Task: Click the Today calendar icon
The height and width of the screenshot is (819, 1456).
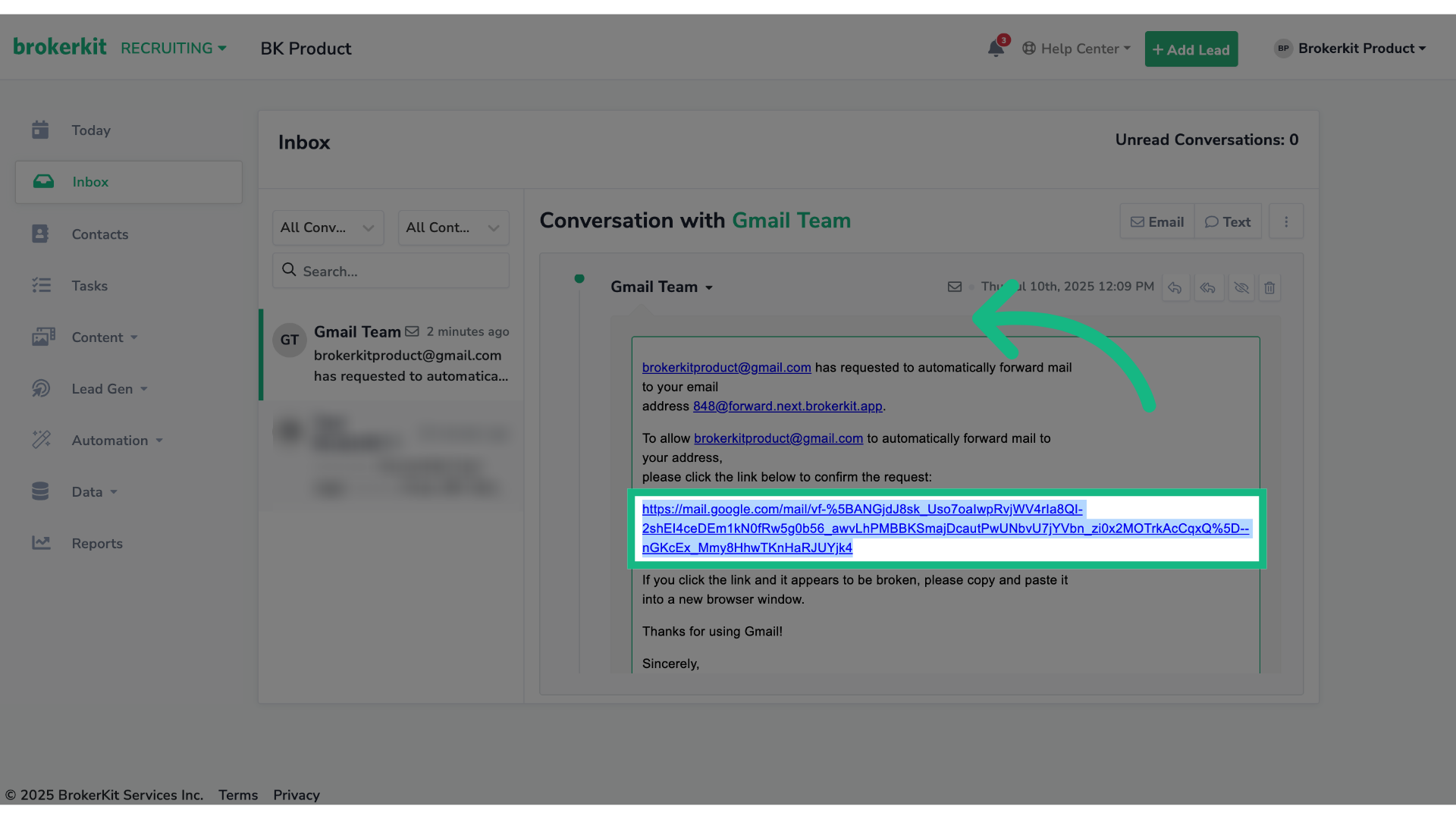Action: (x=40, y=130)
